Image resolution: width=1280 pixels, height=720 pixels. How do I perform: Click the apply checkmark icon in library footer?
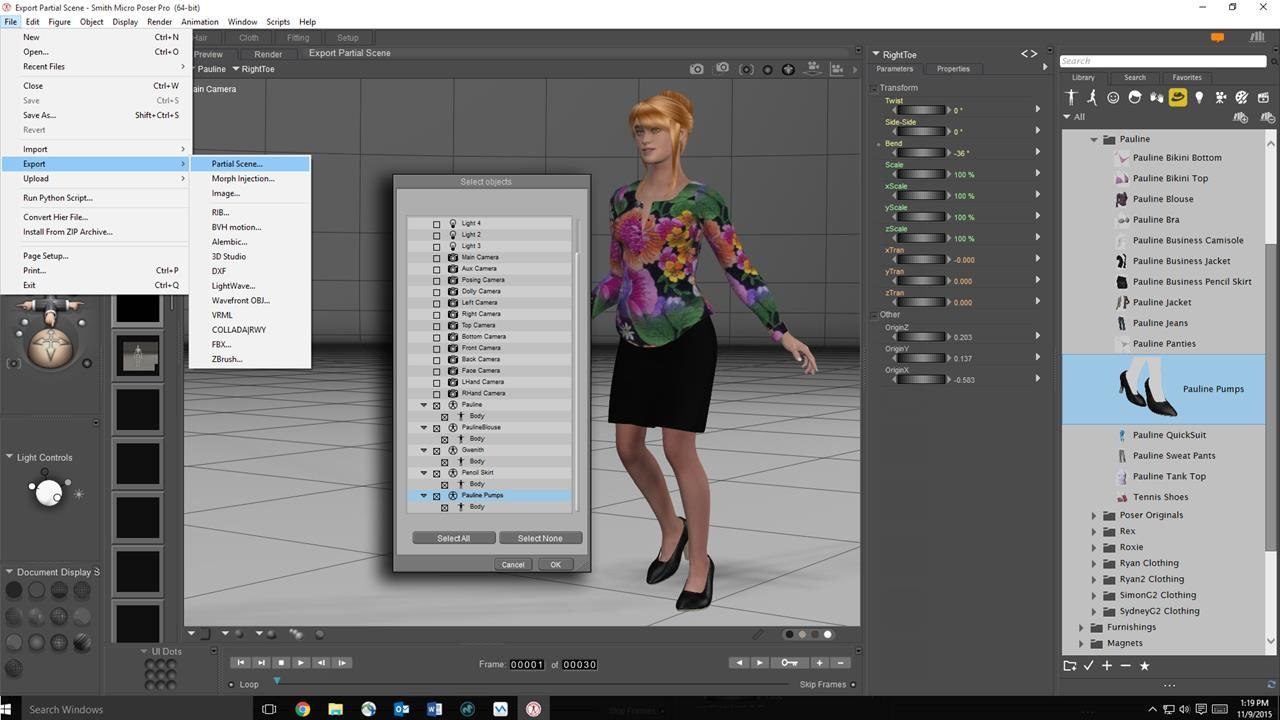pos(1088,665)
